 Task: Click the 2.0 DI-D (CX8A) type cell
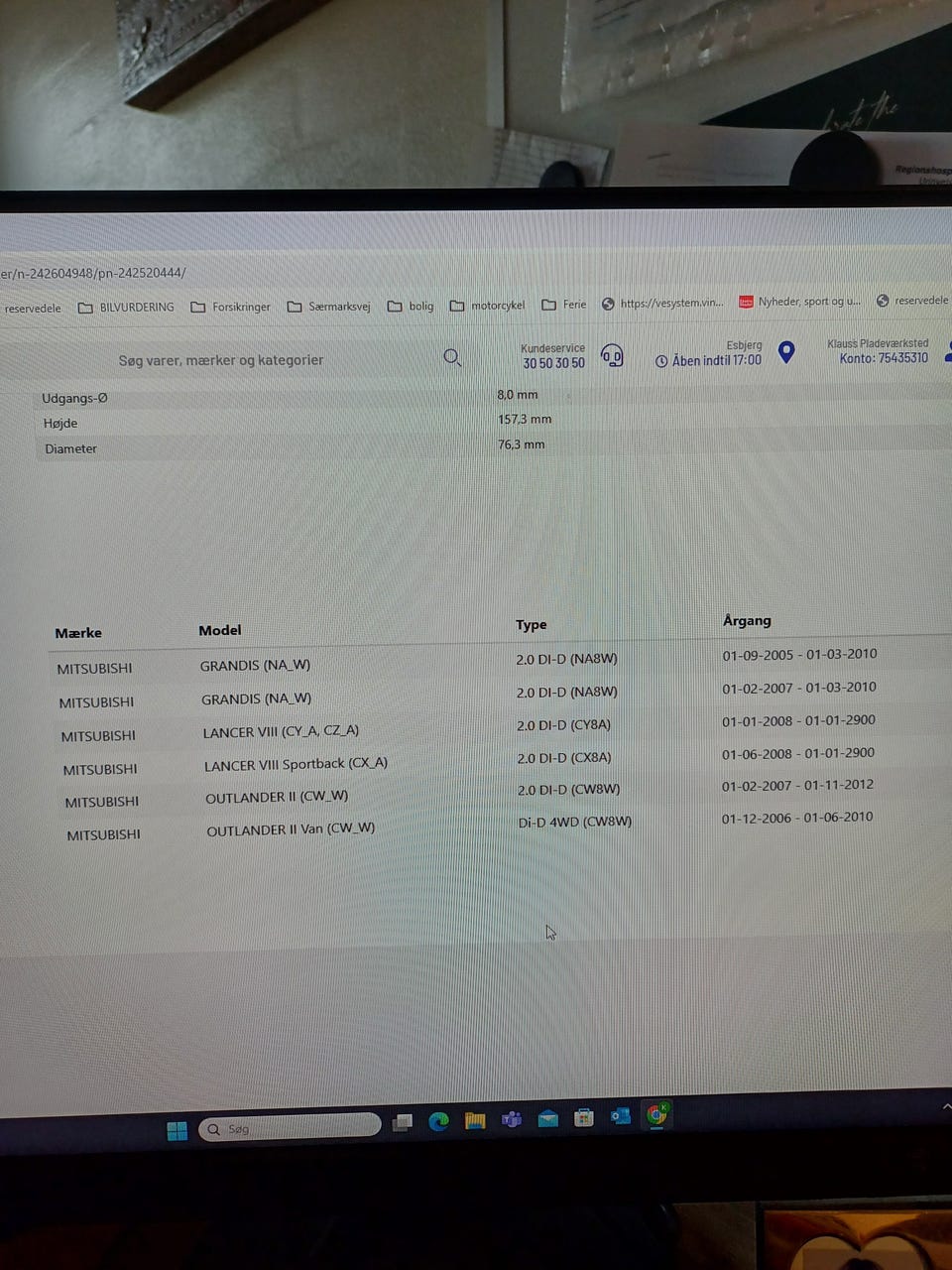[564, 757]
